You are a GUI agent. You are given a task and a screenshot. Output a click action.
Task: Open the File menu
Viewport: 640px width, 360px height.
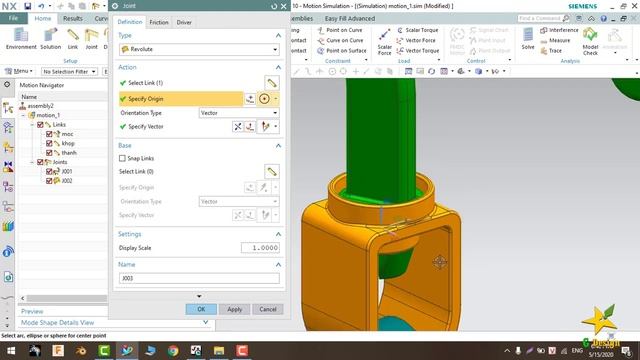(13, 18)
